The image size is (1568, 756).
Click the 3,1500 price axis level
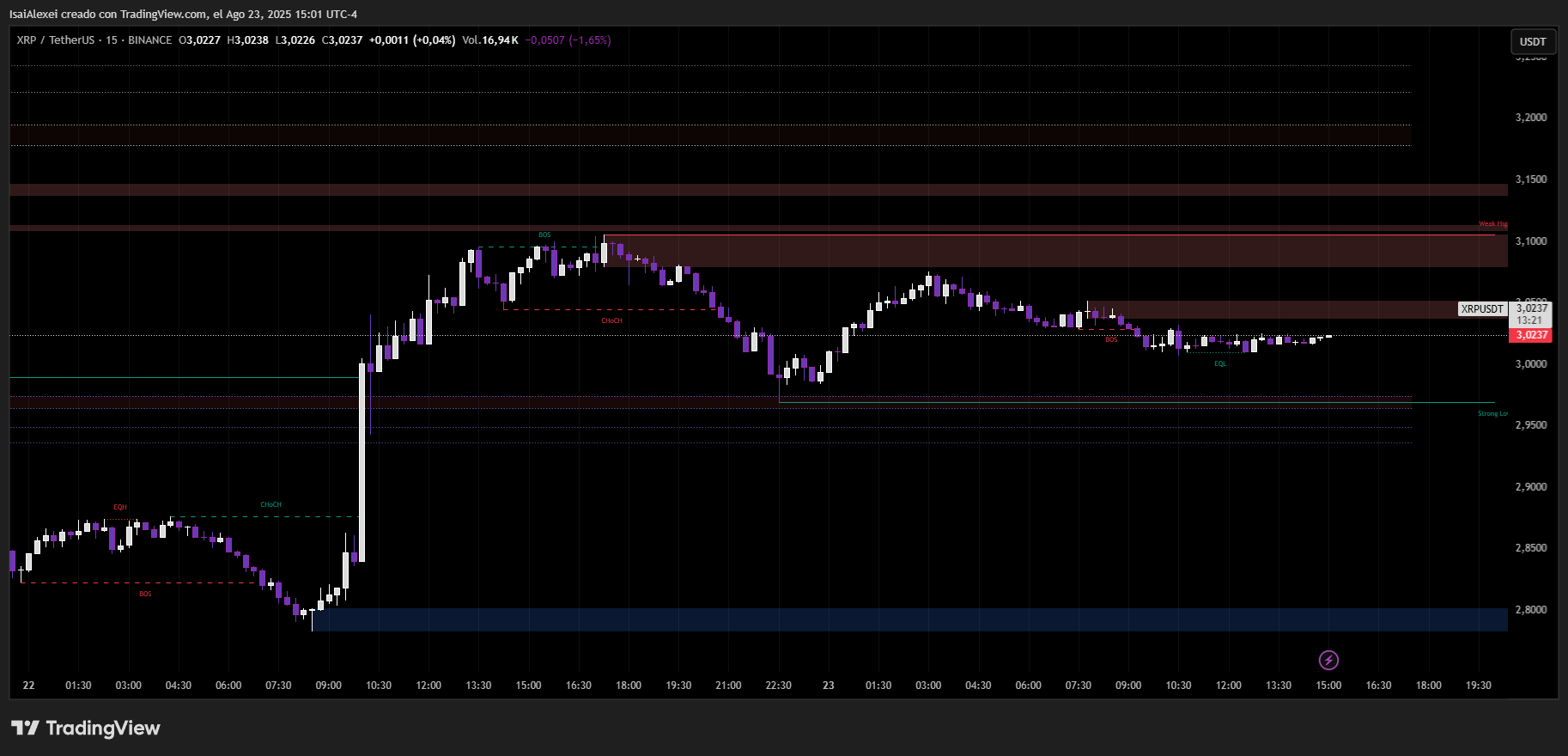pyautogui.click(x=1530, y=180)
